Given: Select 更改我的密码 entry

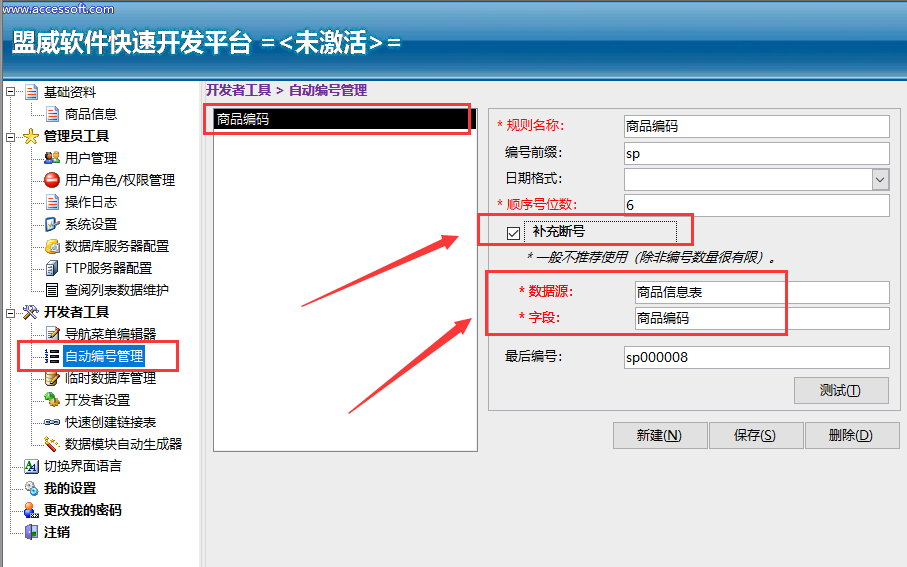Looking at the screenshot, I should pyautogui.click(x=83, y=510).
